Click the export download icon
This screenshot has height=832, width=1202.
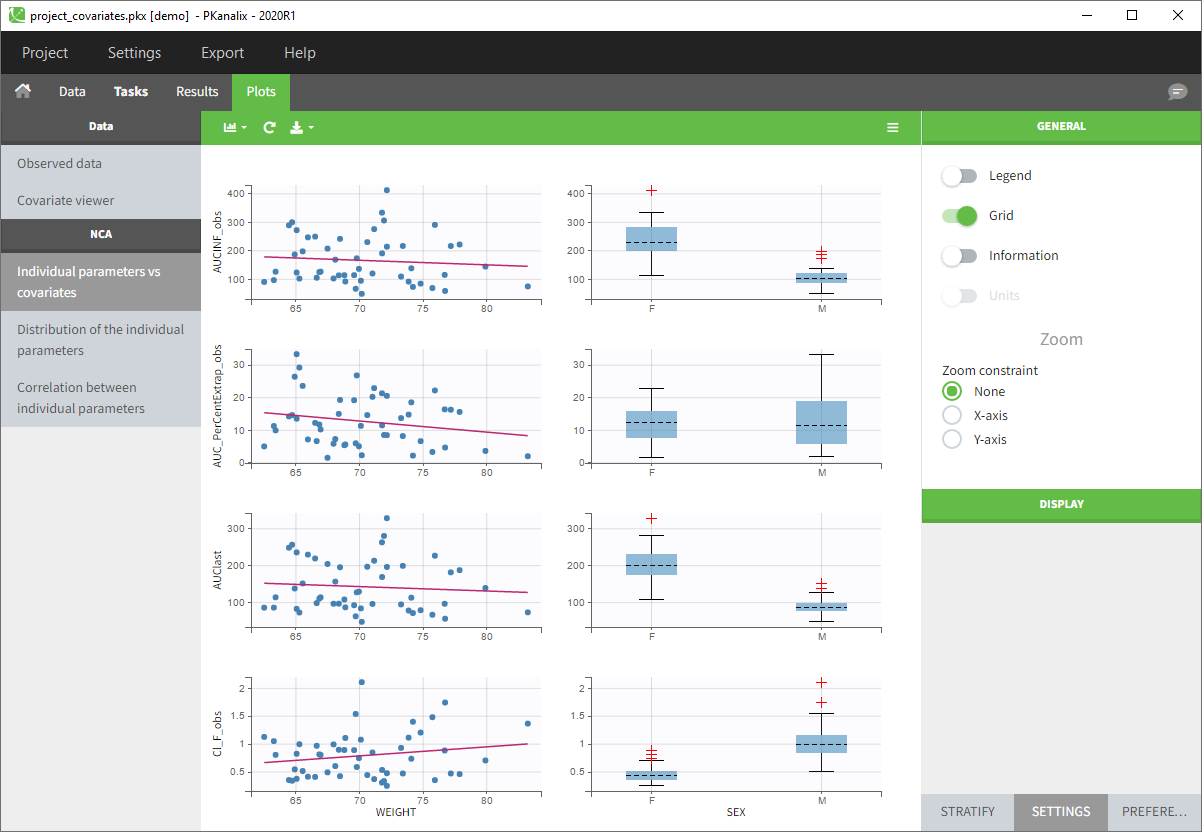300,128
